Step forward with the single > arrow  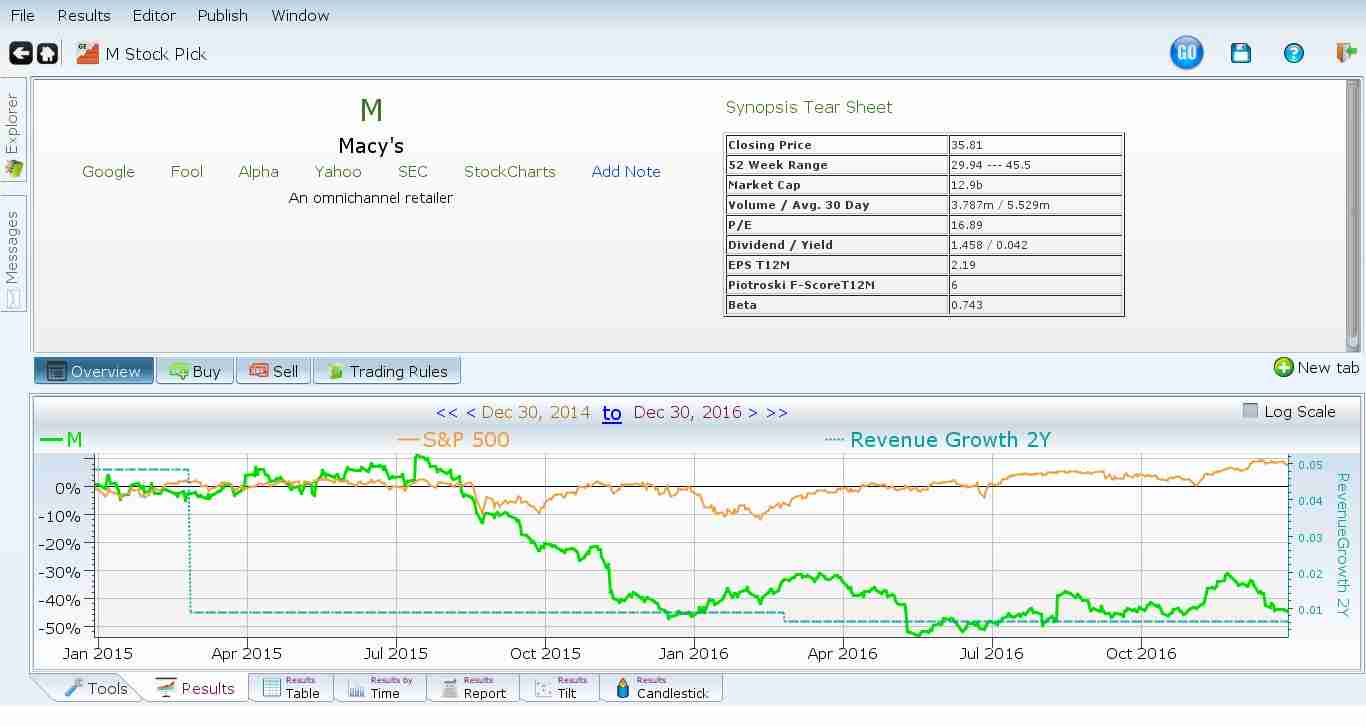click(753, 412)
